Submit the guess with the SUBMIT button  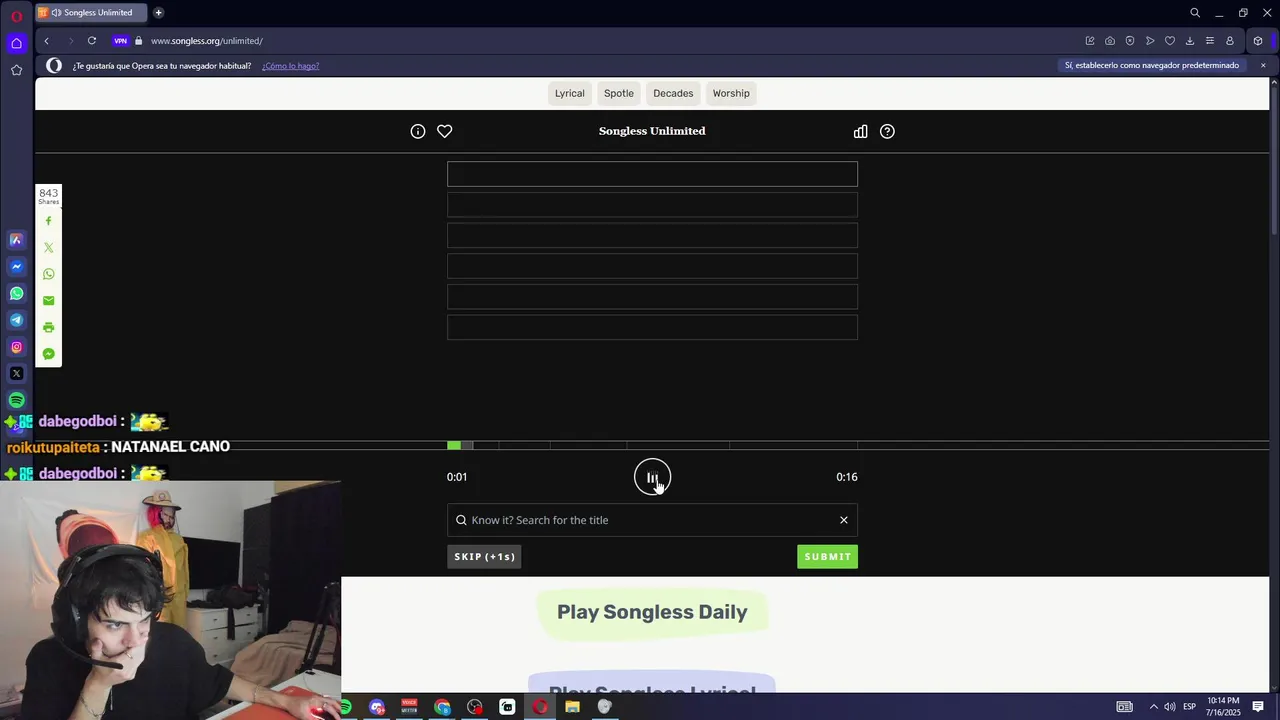[827, 557]
